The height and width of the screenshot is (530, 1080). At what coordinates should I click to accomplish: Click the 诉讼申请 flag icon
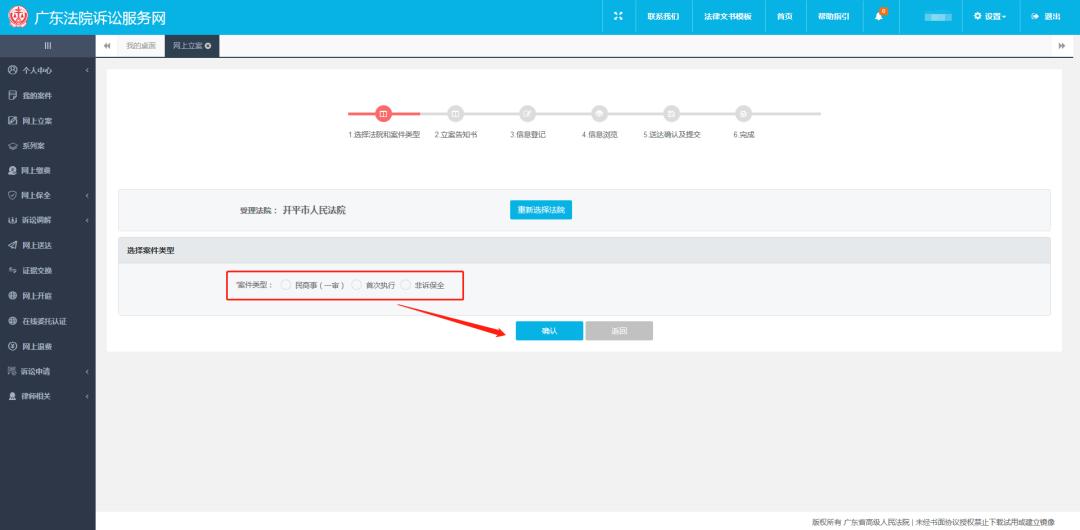12,371
